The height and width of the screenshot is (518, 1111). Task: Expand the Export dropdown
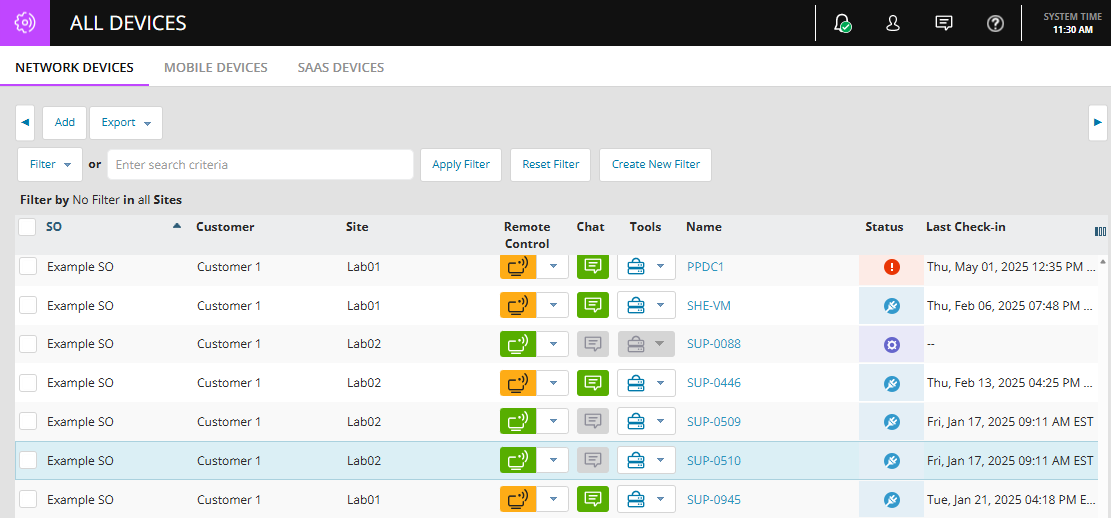click(x=126, y=123)
